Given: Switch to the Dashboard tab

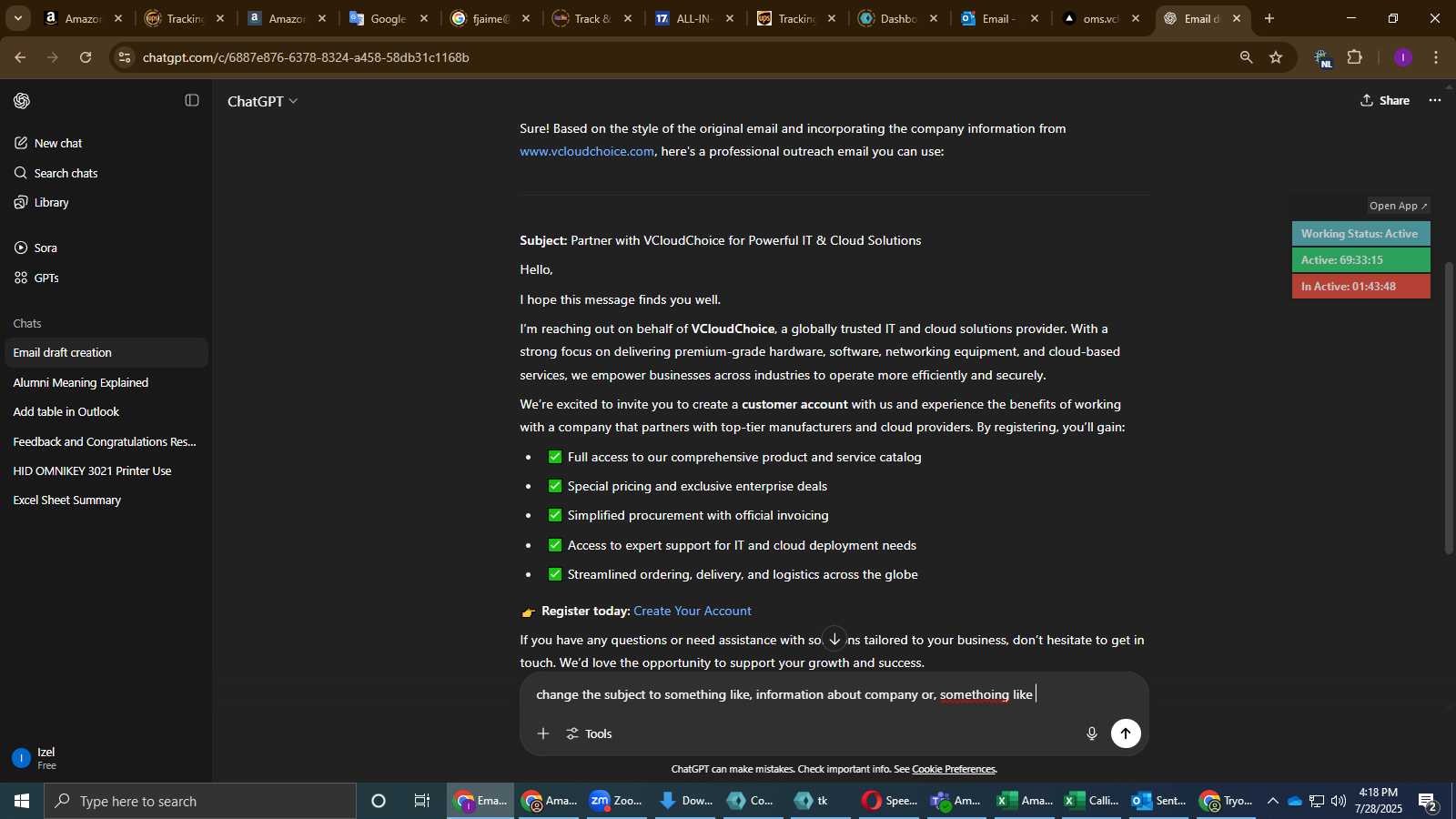Looking at the screenshot, I should pyautogui.click(x=899, y=18).
